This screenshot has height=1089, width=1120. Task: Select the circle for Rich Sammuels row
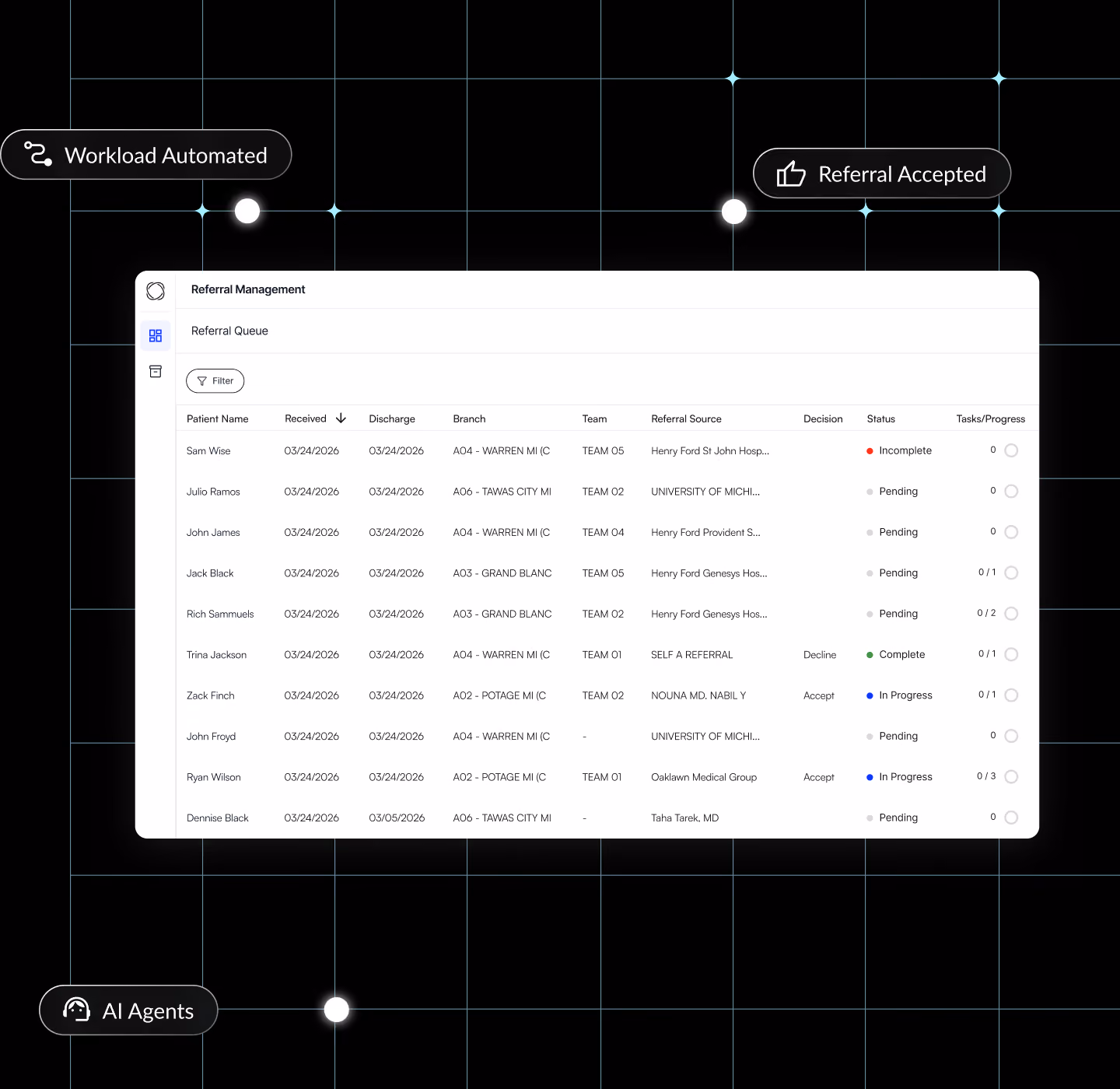[x=1011, y=614]
